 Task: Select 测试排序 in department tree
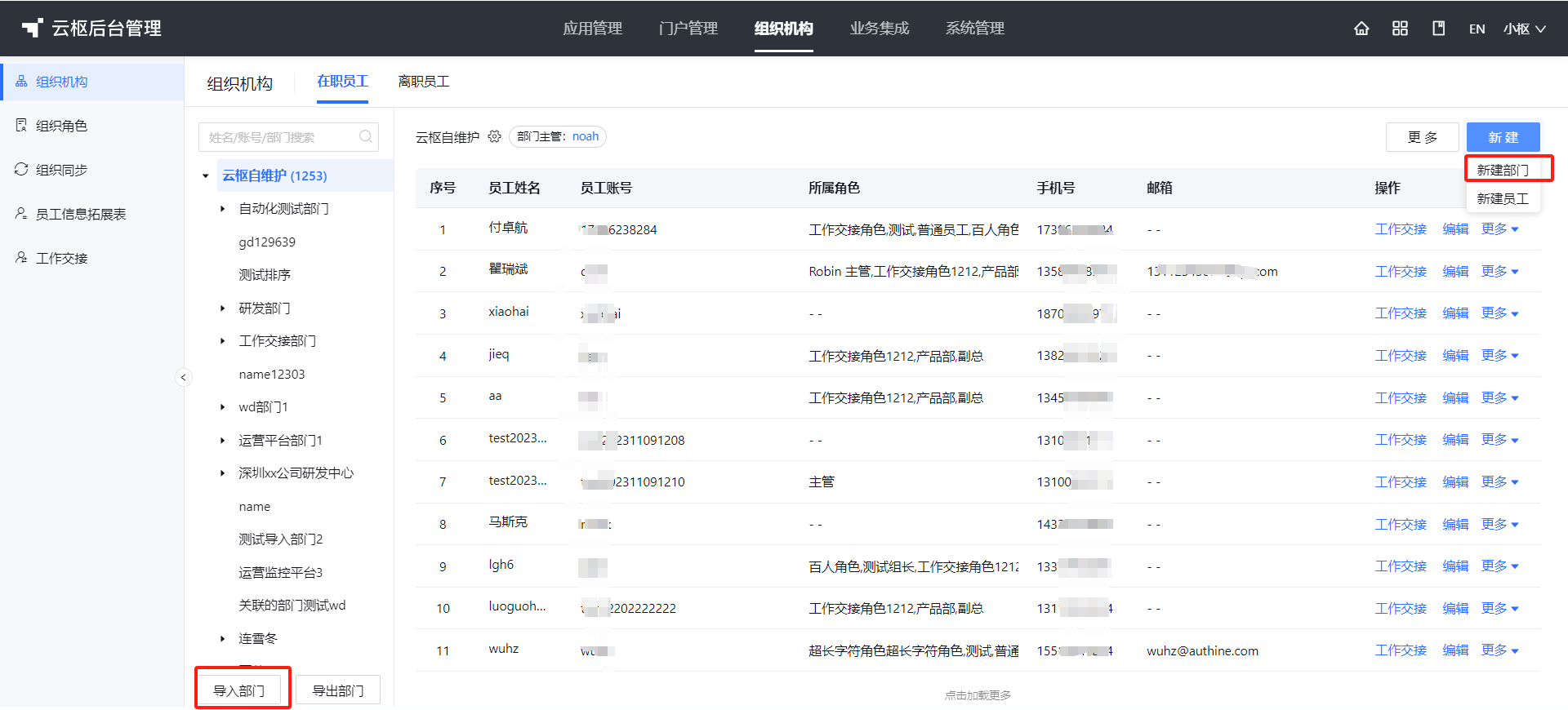tap(265, 275)
